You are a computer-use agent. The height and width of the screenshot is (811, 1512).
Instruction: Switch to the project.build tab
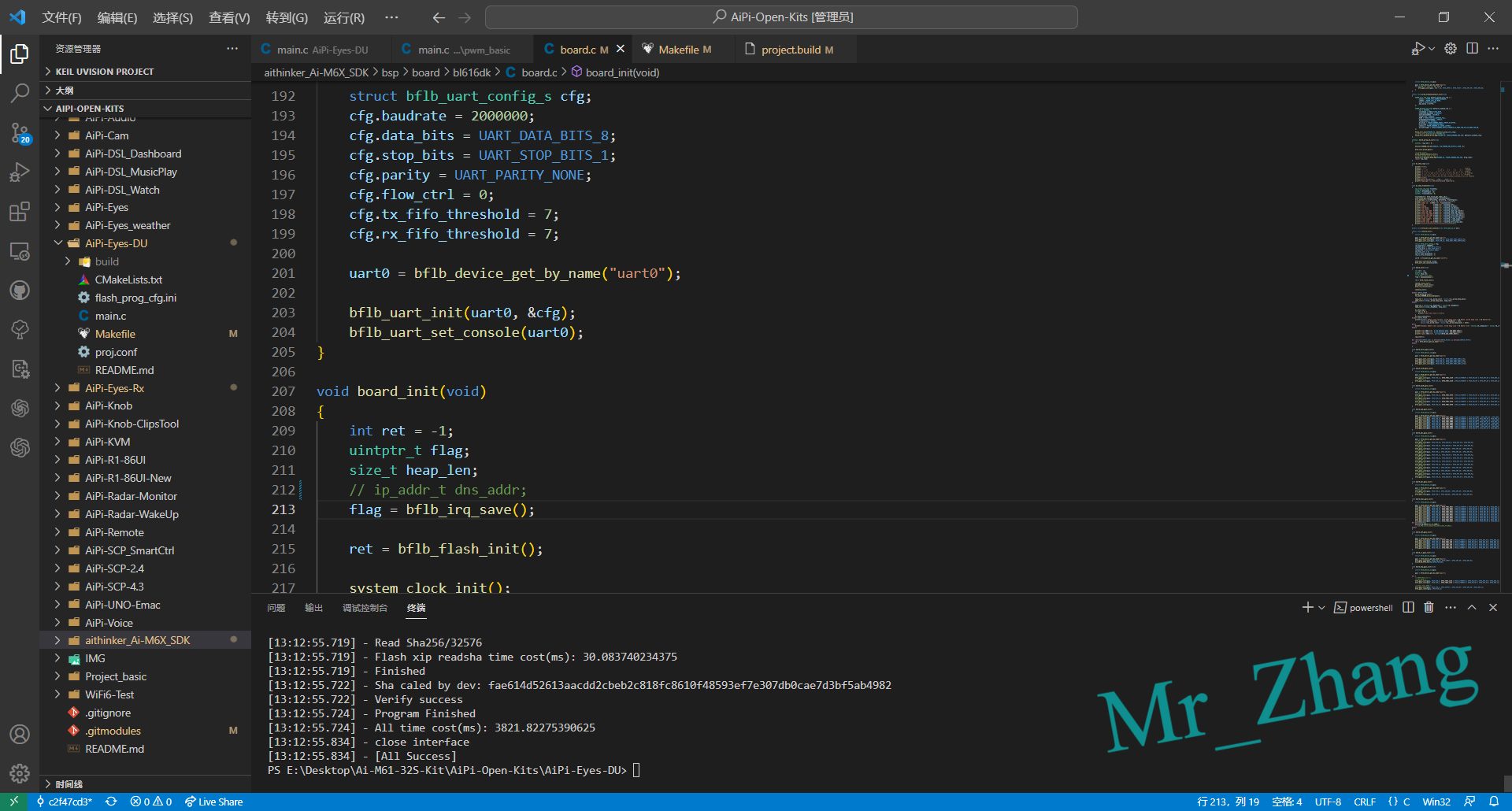coord(795,49)
